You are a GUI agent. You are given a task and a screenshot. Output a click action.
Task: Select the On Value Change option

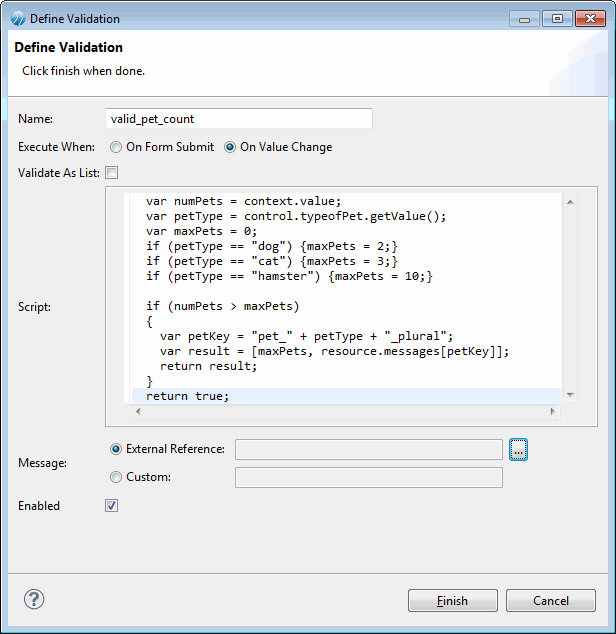[x=231, y=147]
